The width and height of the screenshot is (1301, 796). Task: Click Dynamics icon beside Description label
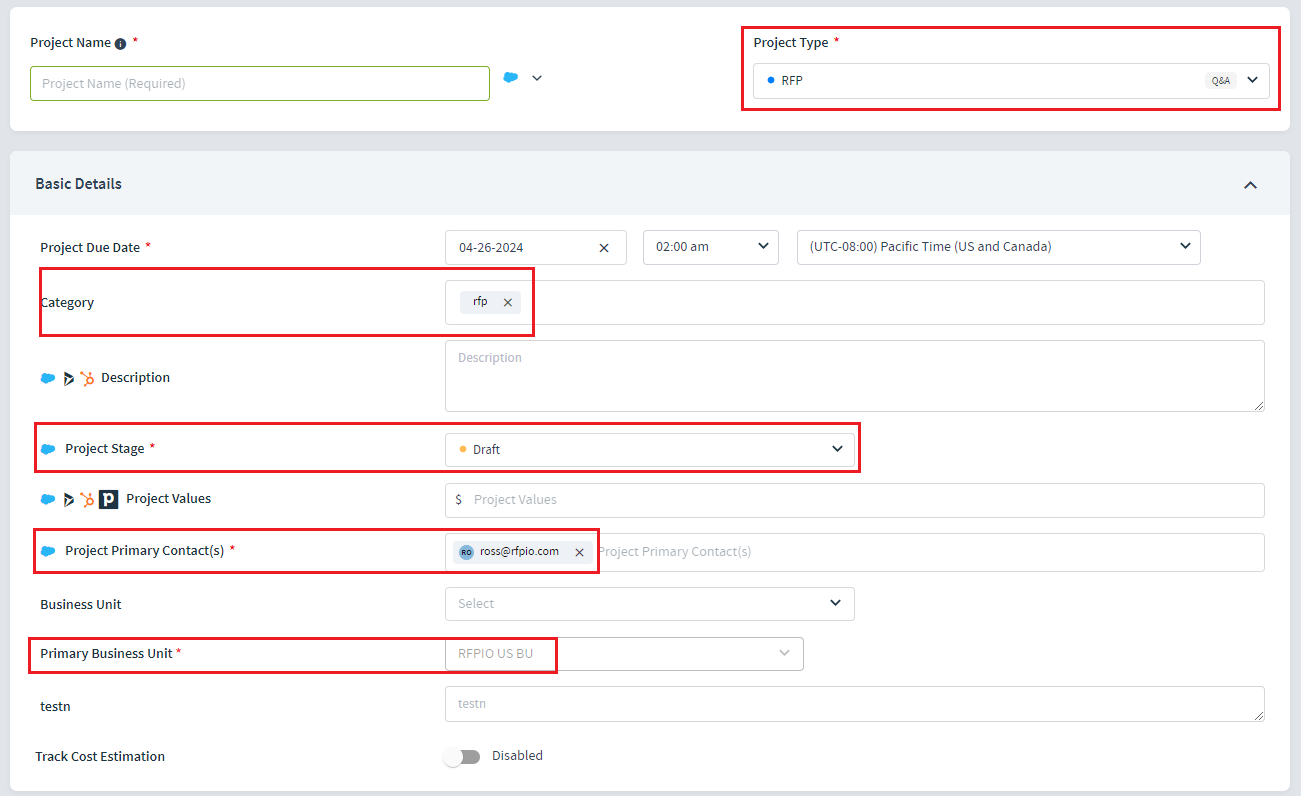point(68,378)
